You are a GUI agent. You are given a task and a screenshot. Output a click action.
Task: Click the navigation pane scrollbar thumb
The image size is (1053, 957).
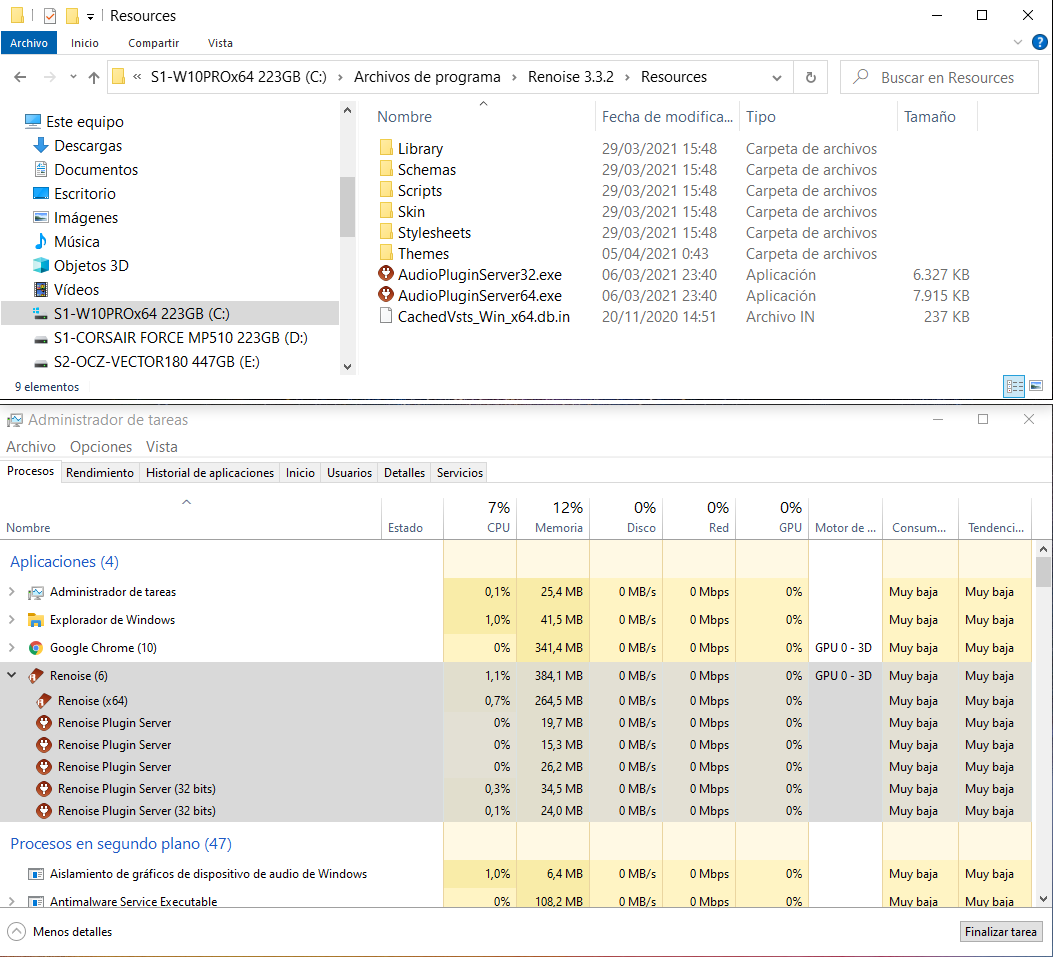pyautogui.click(x=347, y=206)
